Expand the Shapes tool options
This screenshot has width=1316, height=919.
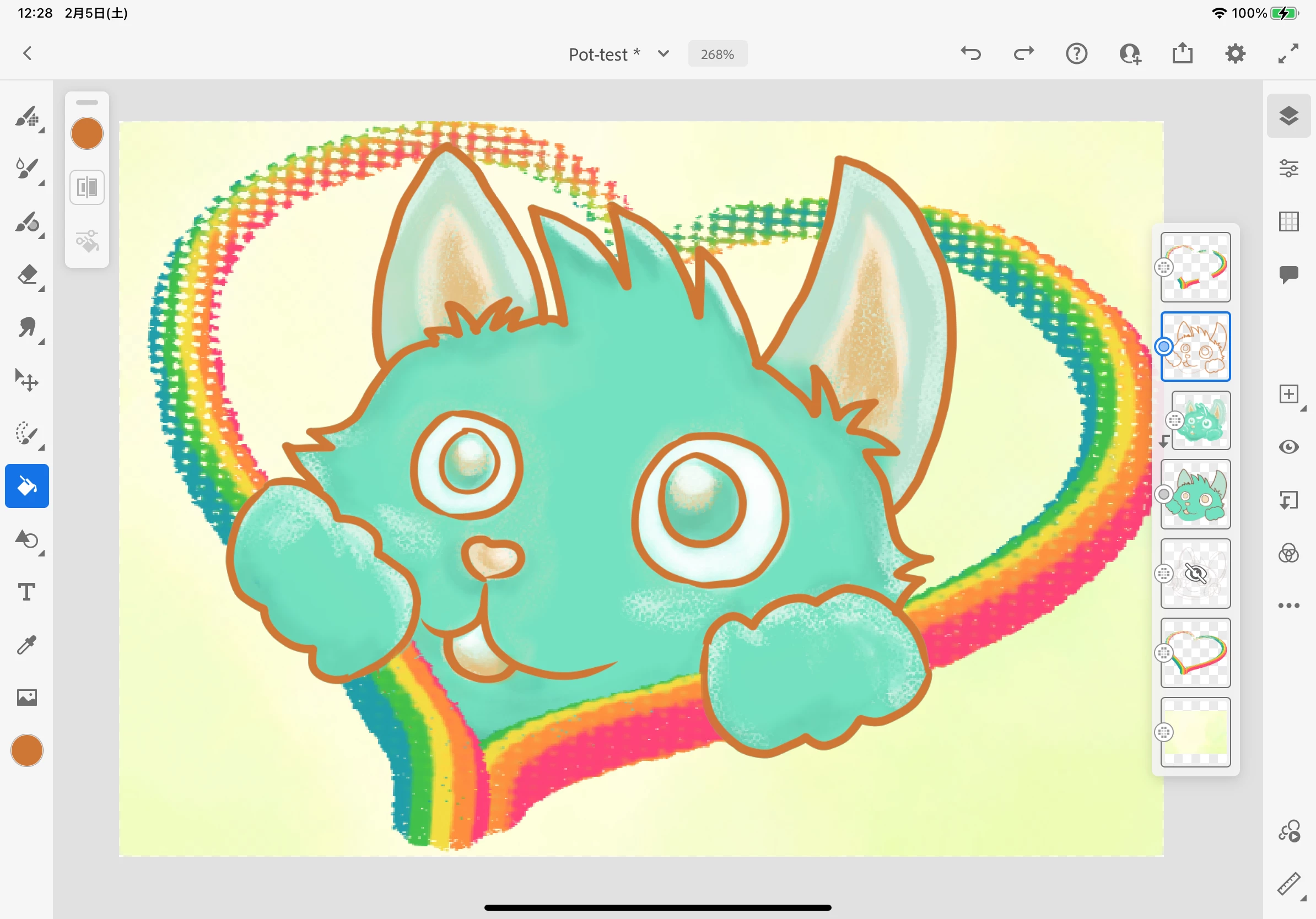tap(41, 554)
